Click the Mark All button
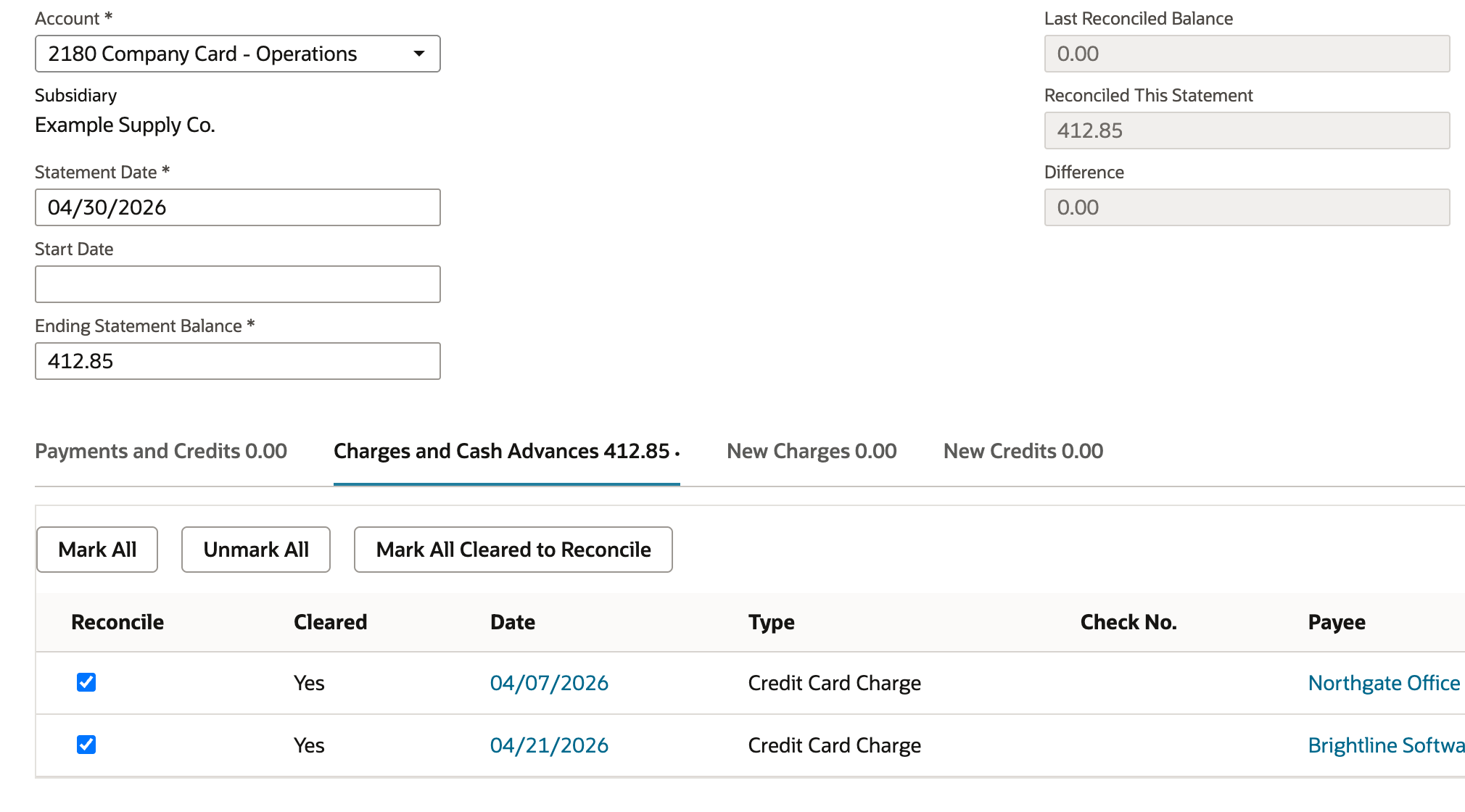Screen dimensions: 1465x812 click(97, 550)
